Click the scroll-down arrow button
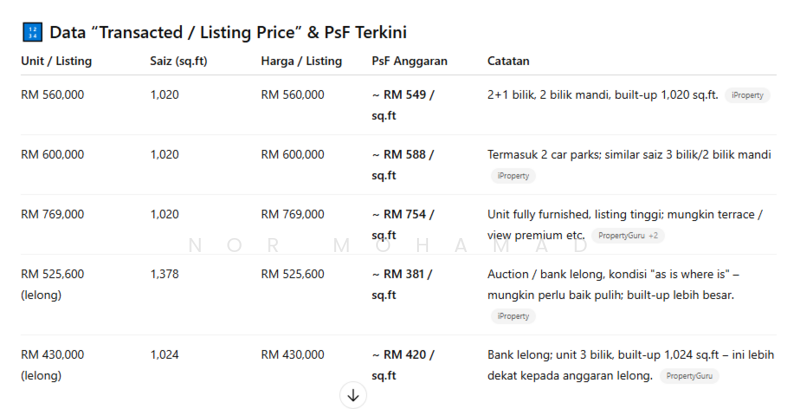The height and width of the screenshot is (409, 800). point(353,395)
